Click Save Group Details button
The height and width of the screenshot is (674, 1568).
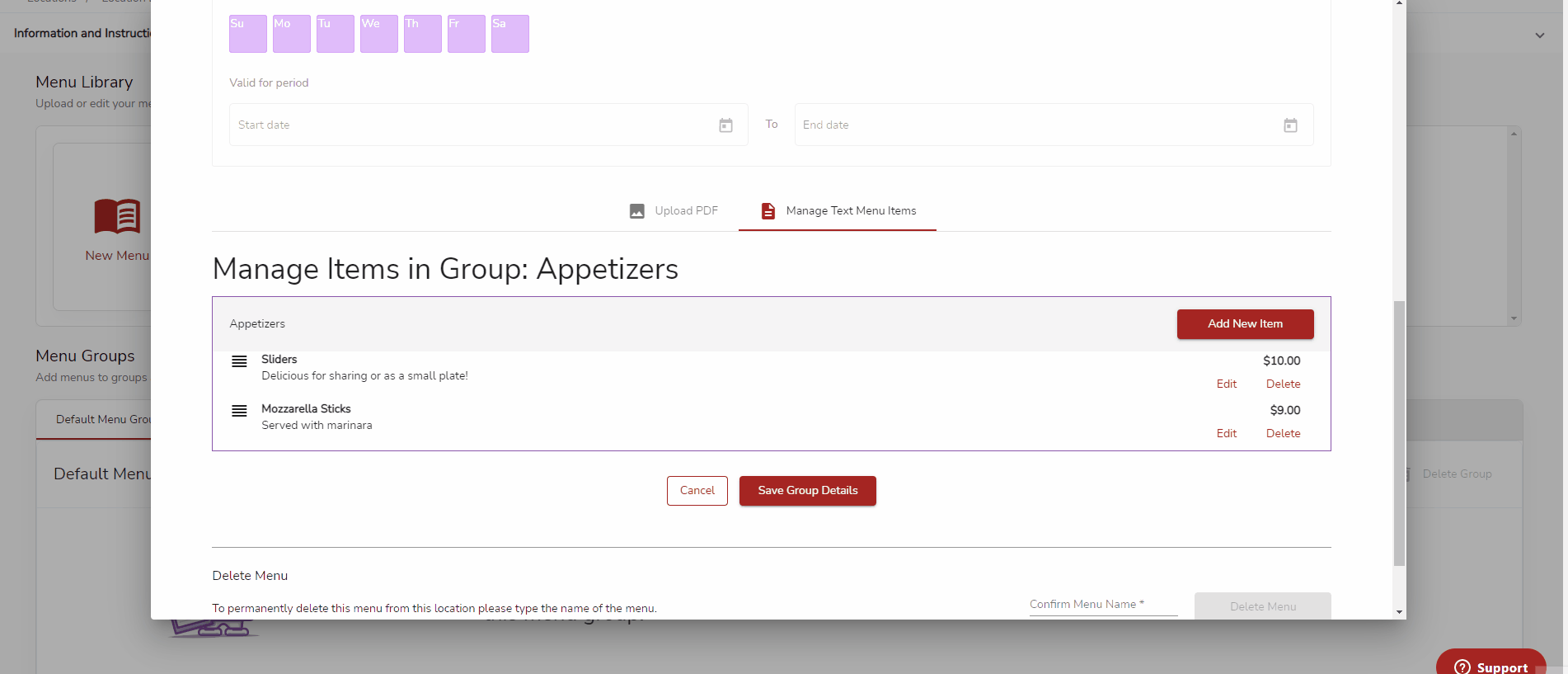point(808,491)
